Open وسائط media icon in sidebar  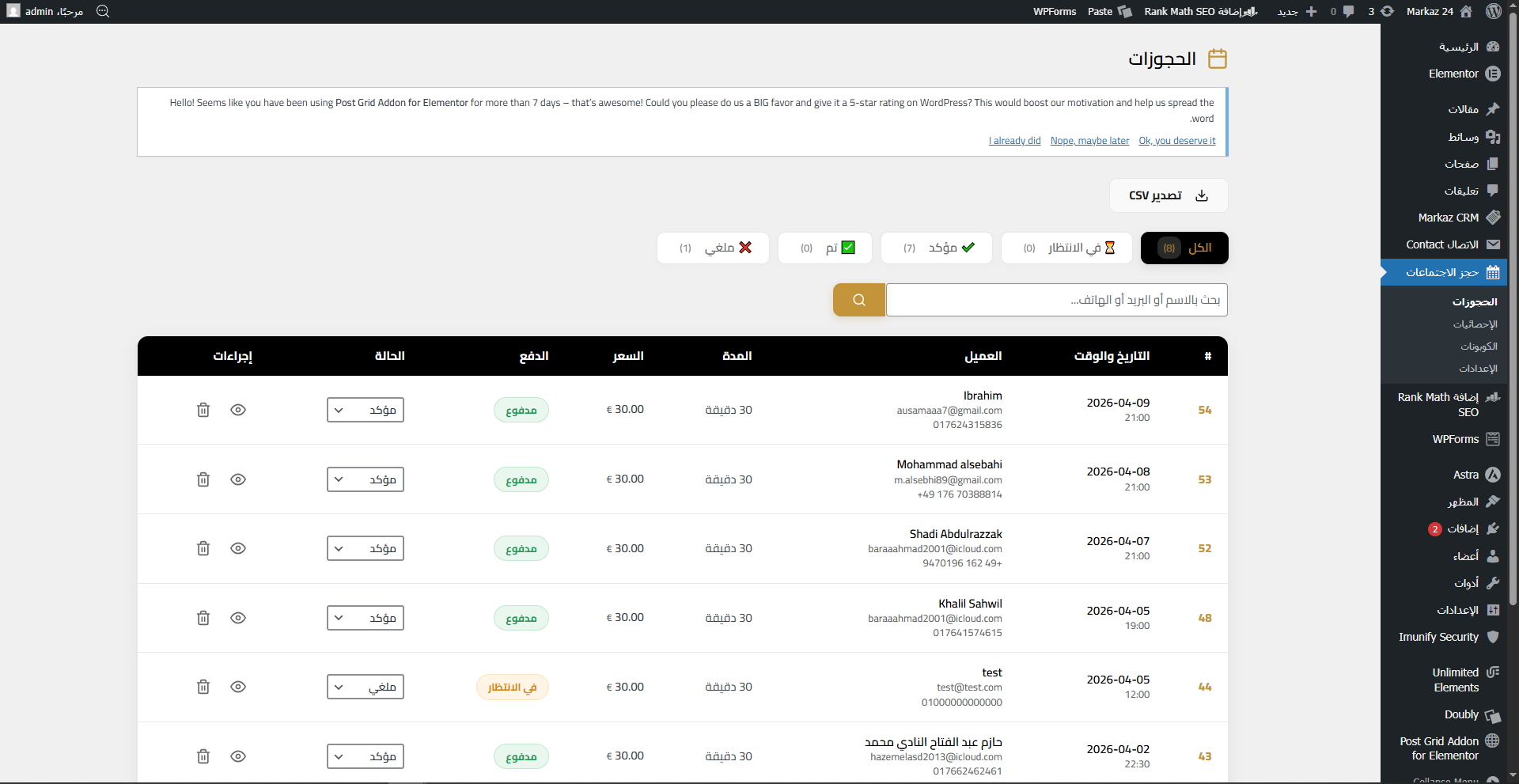point(1493,137)
